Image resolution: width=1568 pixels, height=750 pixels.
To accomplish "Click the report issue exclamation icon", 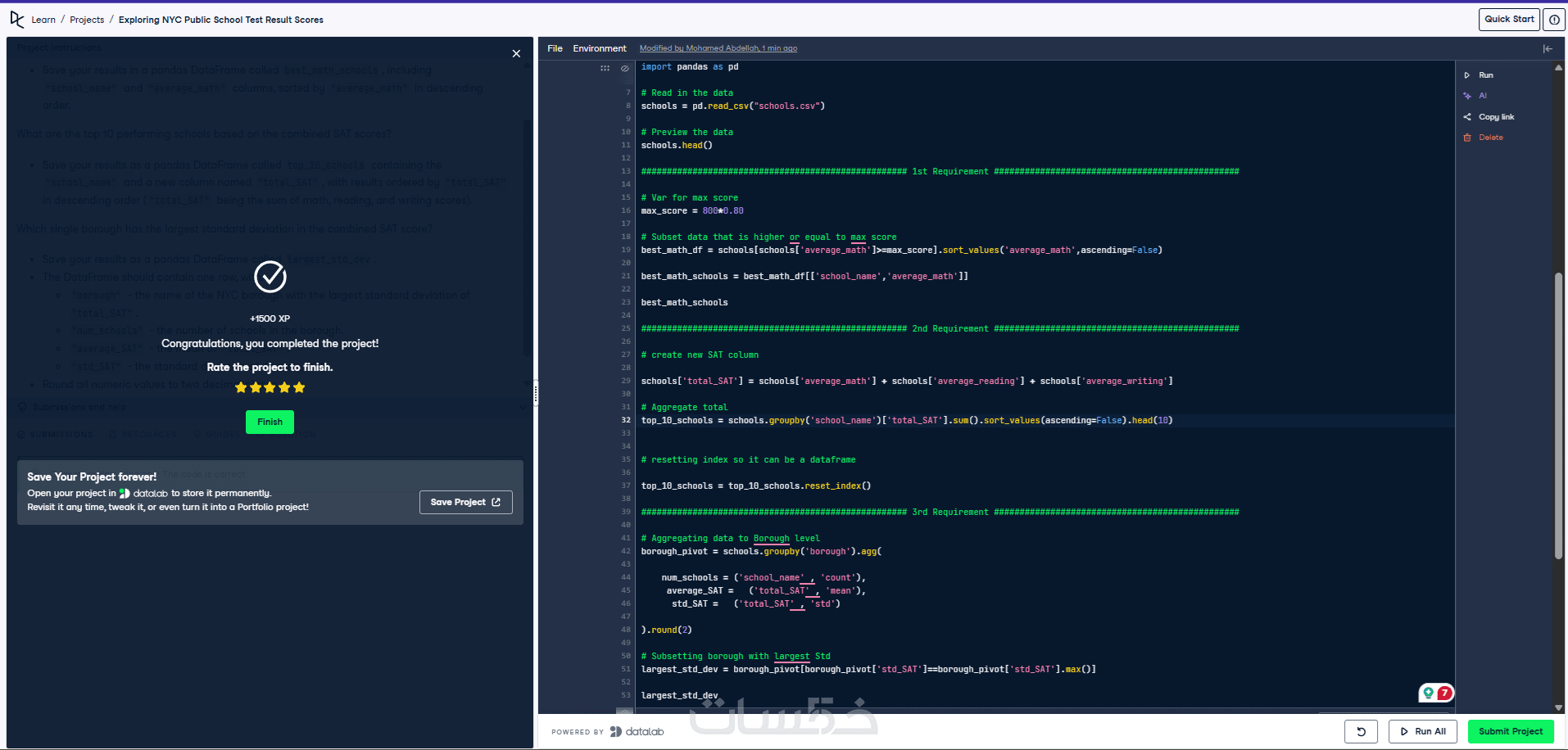I will click(1554, 20).
